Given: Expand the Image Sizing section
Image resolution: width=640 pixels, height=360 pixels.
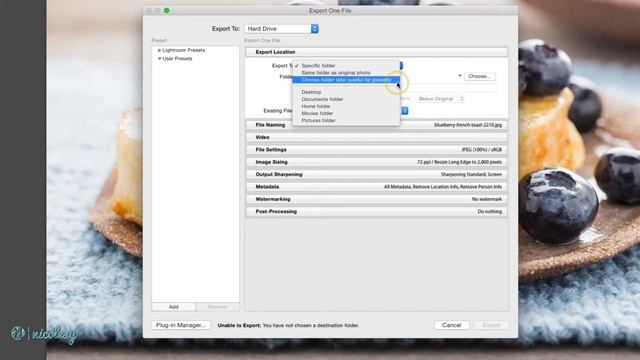Looking at the screenshot, I should point(376,162).
